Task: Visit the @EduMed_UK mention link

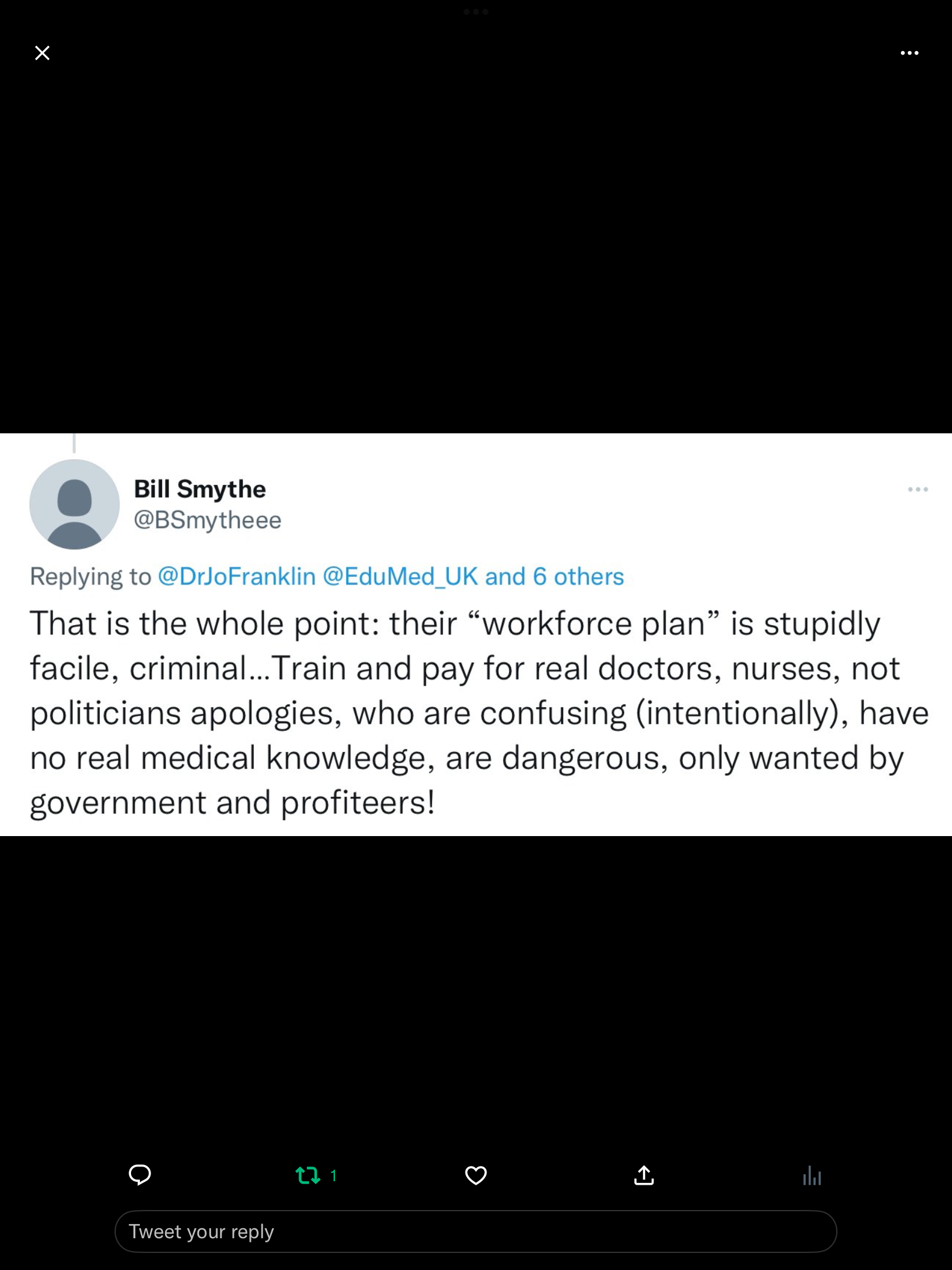Action: [400, 576]
